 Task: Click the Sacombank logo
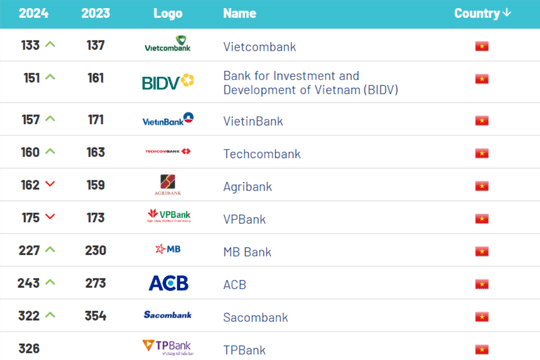pyautogui.click(x=167, y=315)
